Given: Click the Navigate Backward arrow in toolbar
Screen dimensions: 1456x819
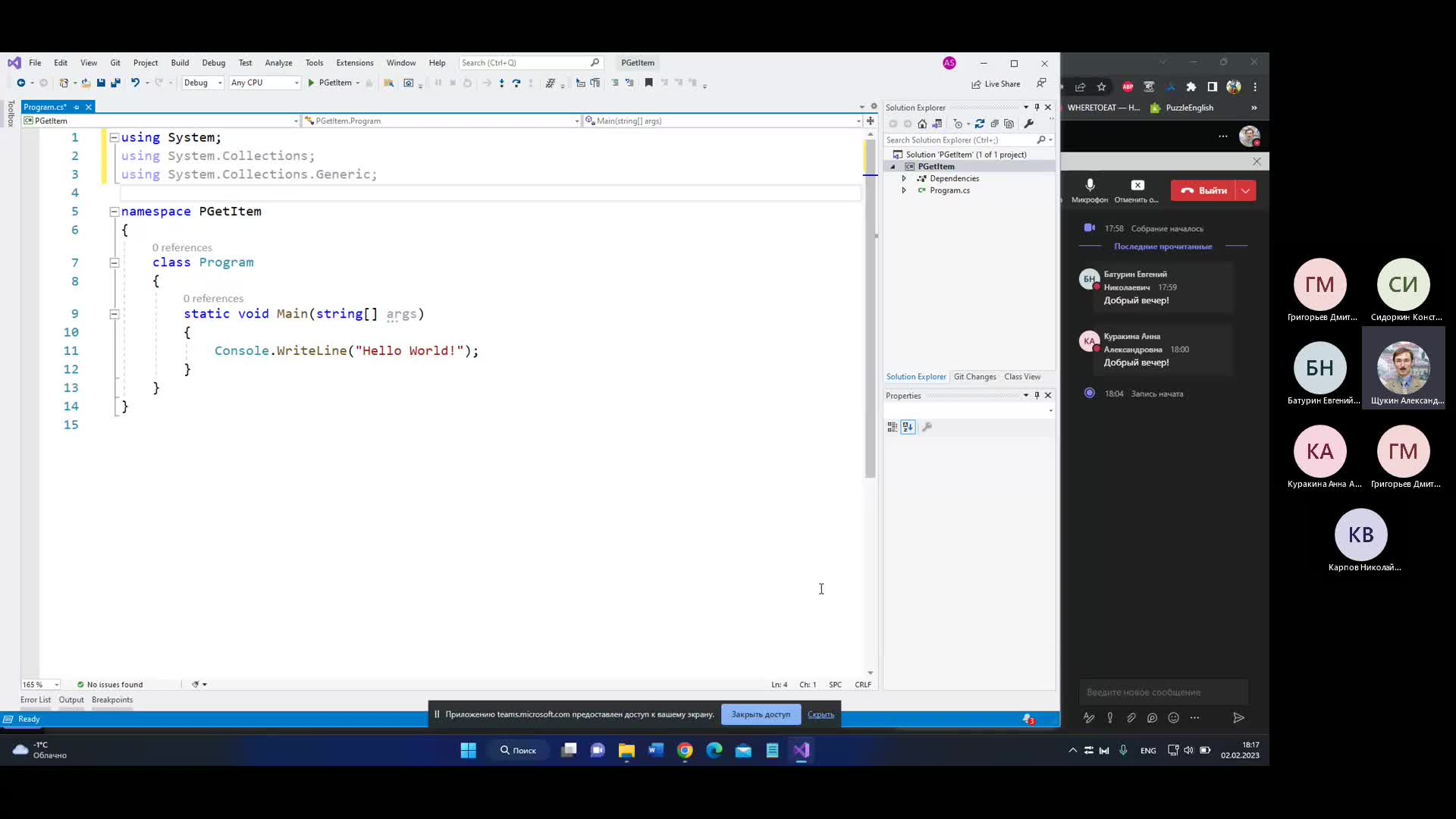Looking at the screenshot, I should coord(20,83).
